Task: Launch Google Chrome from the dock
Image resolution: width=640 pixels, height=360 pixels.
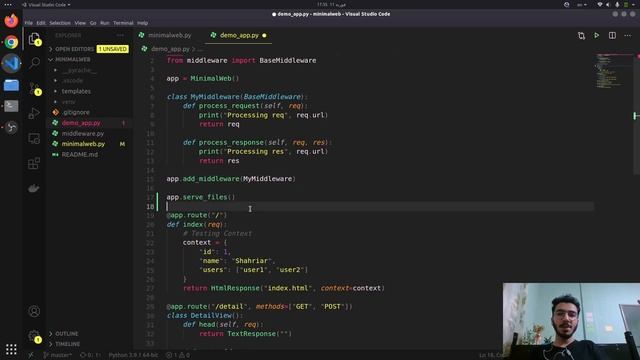Action: point(11,42)
